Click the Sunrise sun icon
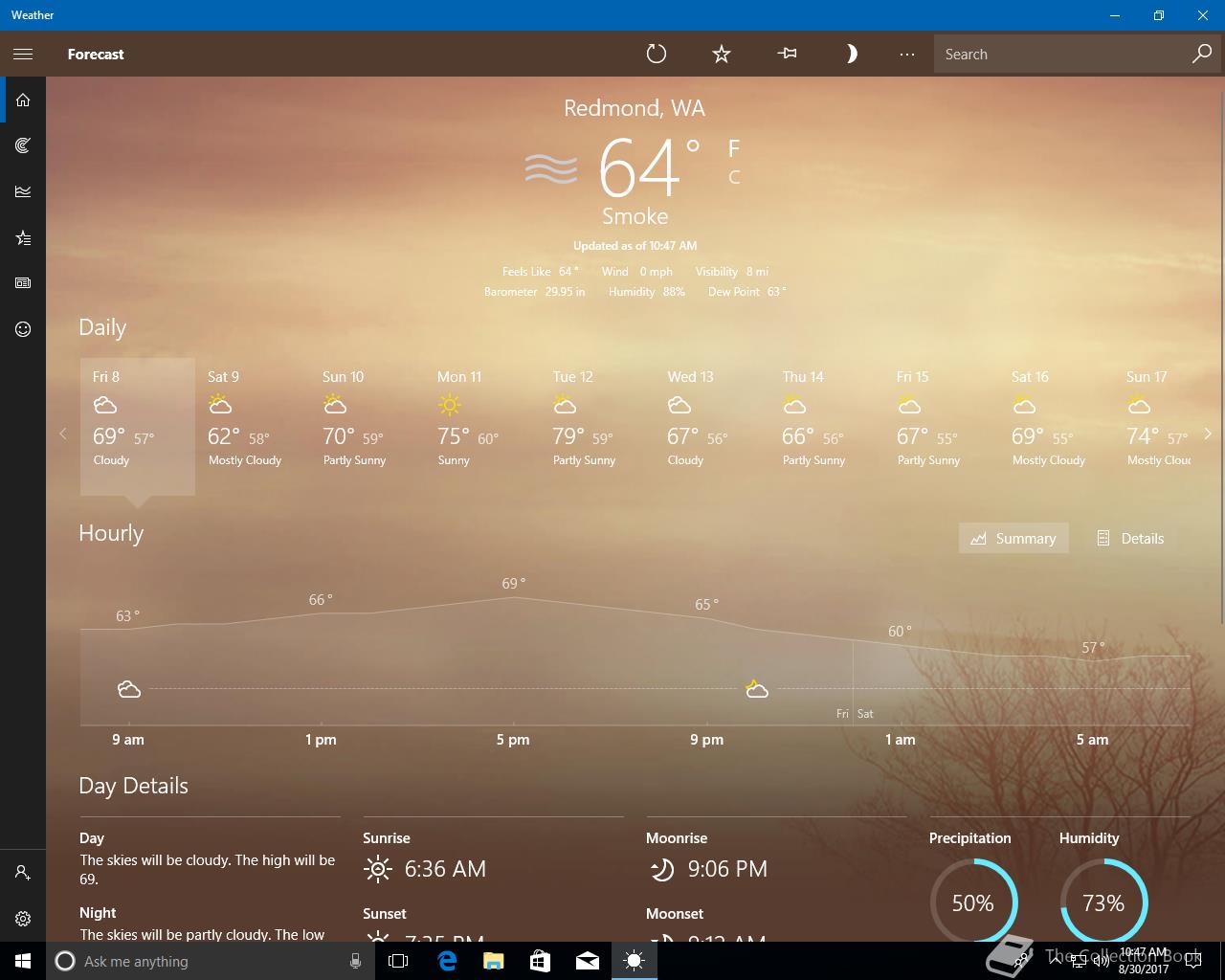Viewport: 1225px width, 980px height. click(378, 869)
